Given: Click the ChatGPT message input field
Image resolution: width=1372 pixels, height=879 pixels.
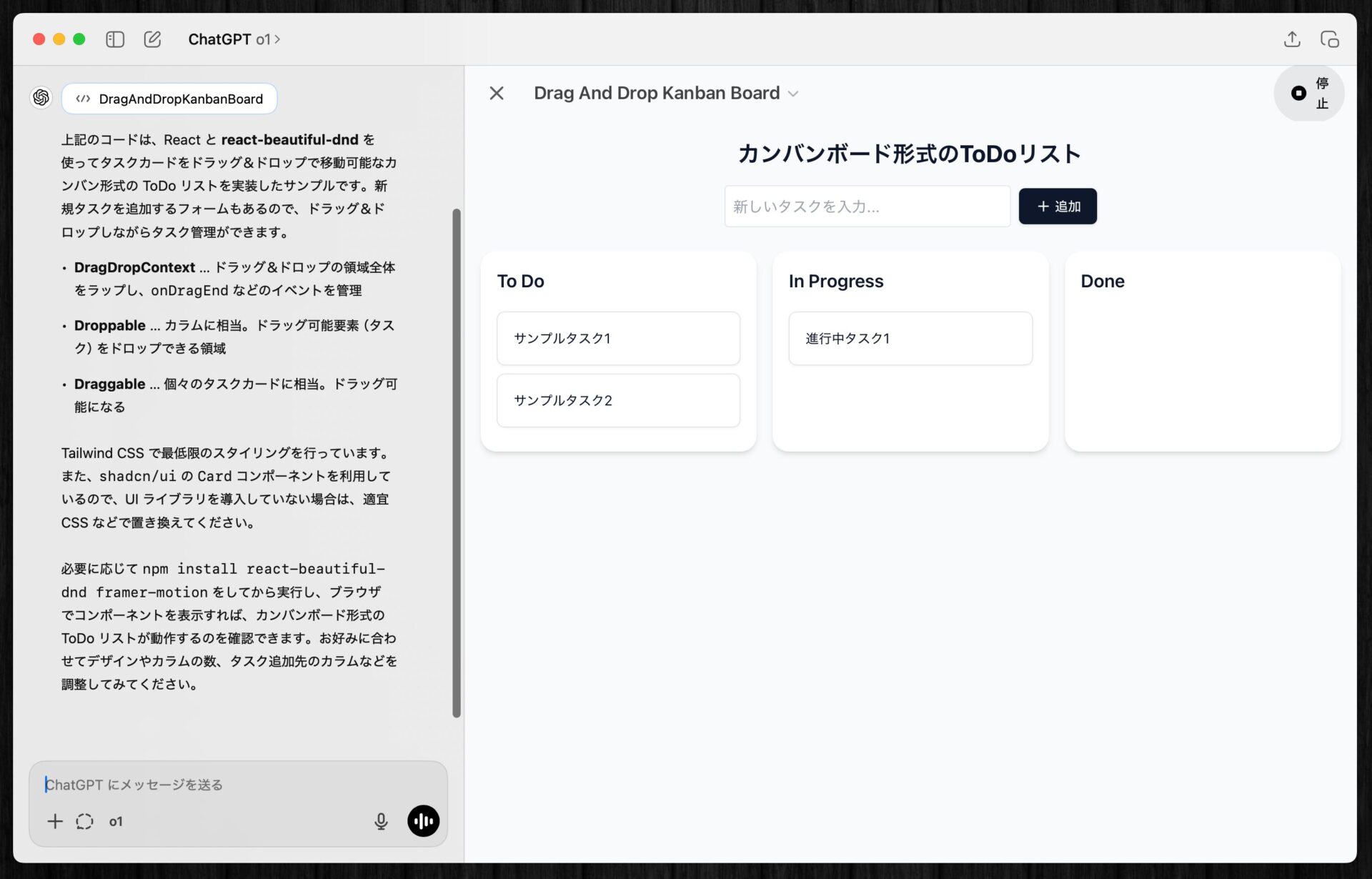Looking at the screenshot, I should [x=214, y=785].
